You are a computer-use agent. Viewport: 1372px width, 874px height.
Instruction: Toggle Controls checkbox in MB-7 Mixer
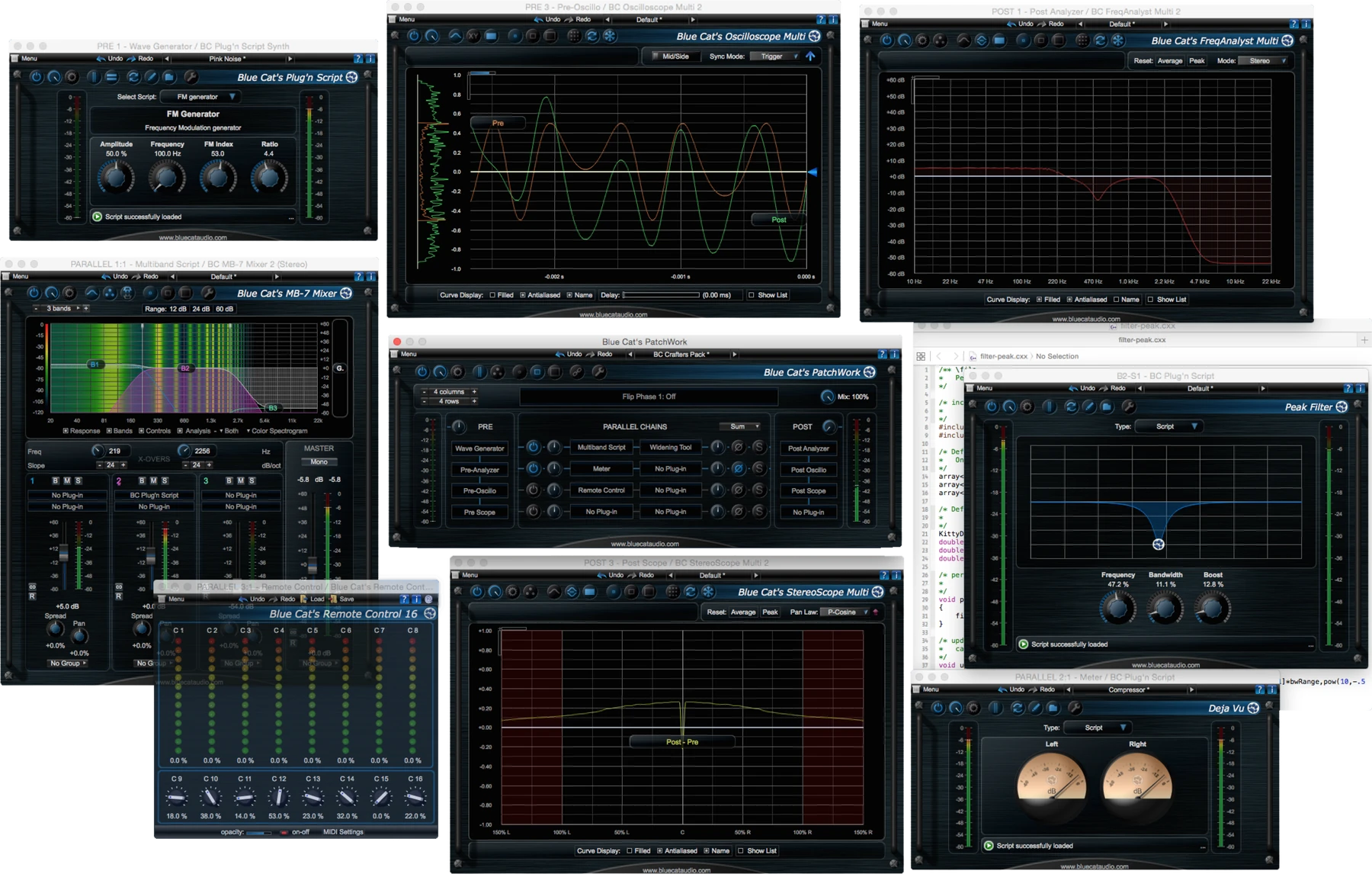pyautogui.click(x=141, y=431)
